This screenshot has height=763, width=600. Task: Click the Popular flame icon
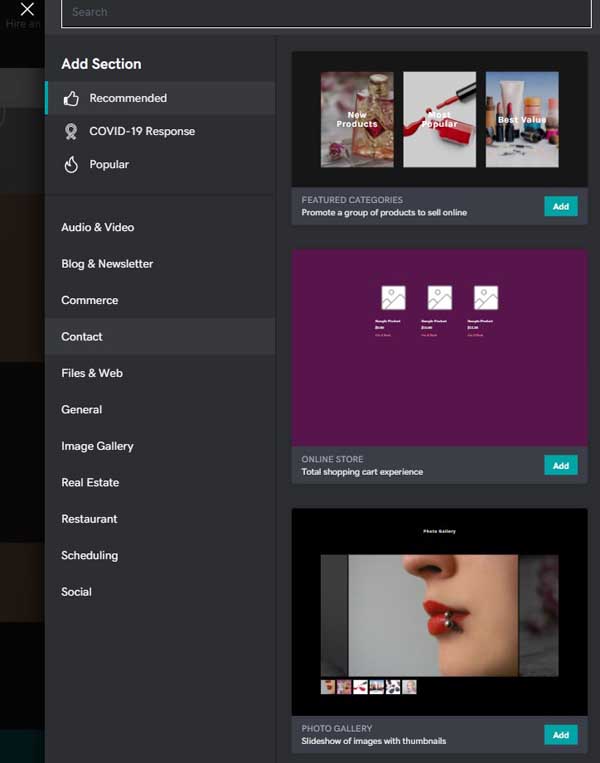pos(71,165)
